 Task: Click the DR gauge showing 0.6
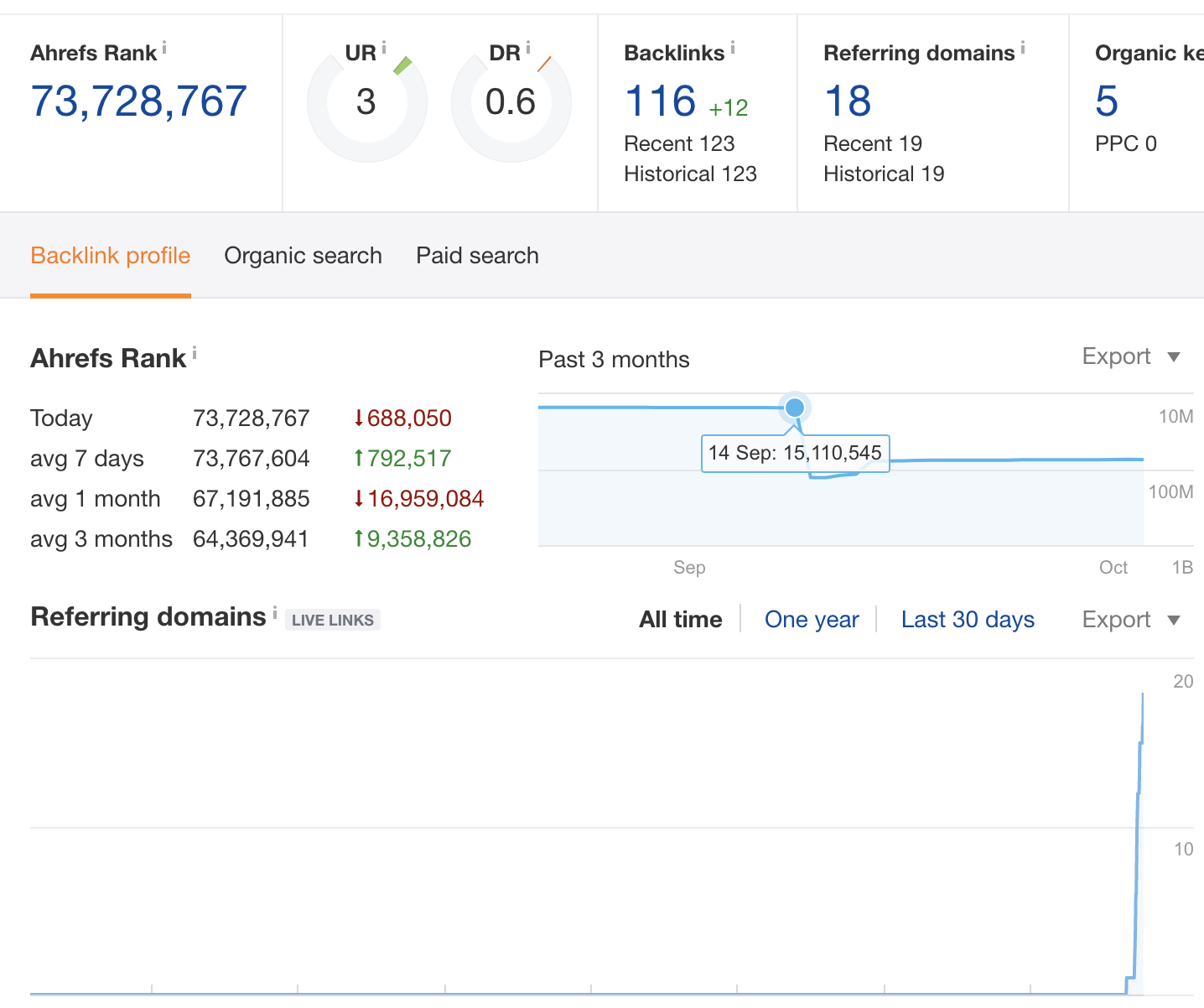(x=511, y=102)
